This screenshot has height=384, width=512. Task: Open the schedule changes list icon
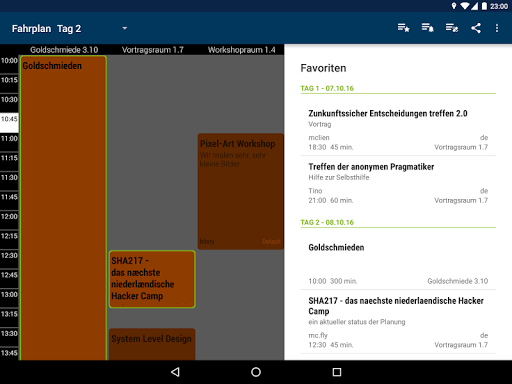[452, 28]
